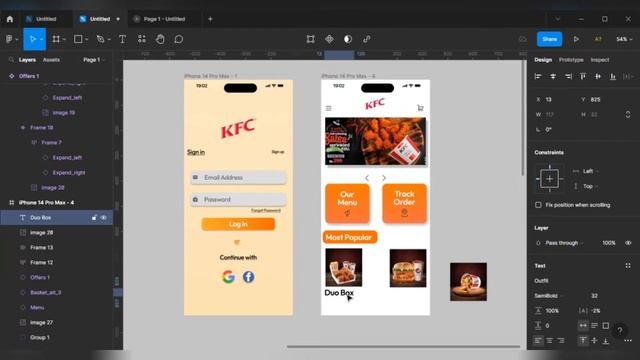Click the blue Share button
The width and height of the screenshot is (640, 360).
pos(549,39)
